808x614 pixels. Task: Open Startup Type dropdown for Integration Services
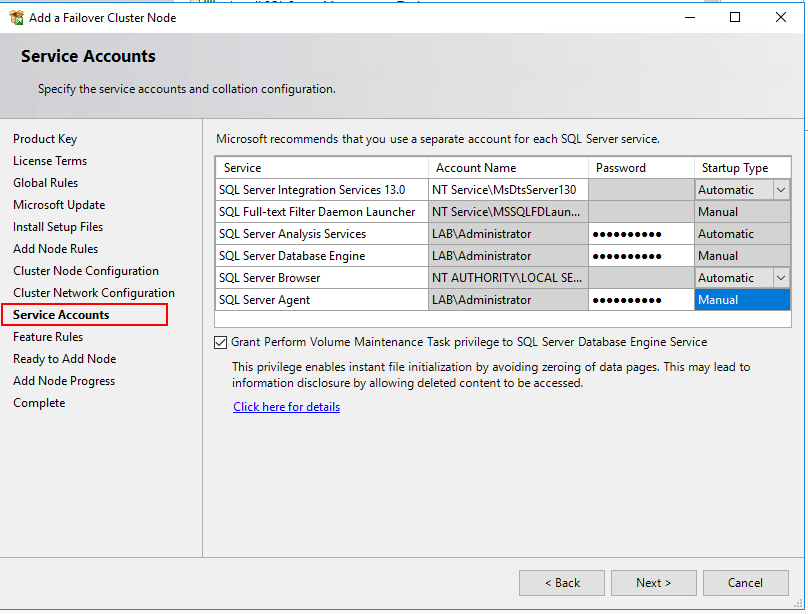pyautogui.click(x=781, y=190)
